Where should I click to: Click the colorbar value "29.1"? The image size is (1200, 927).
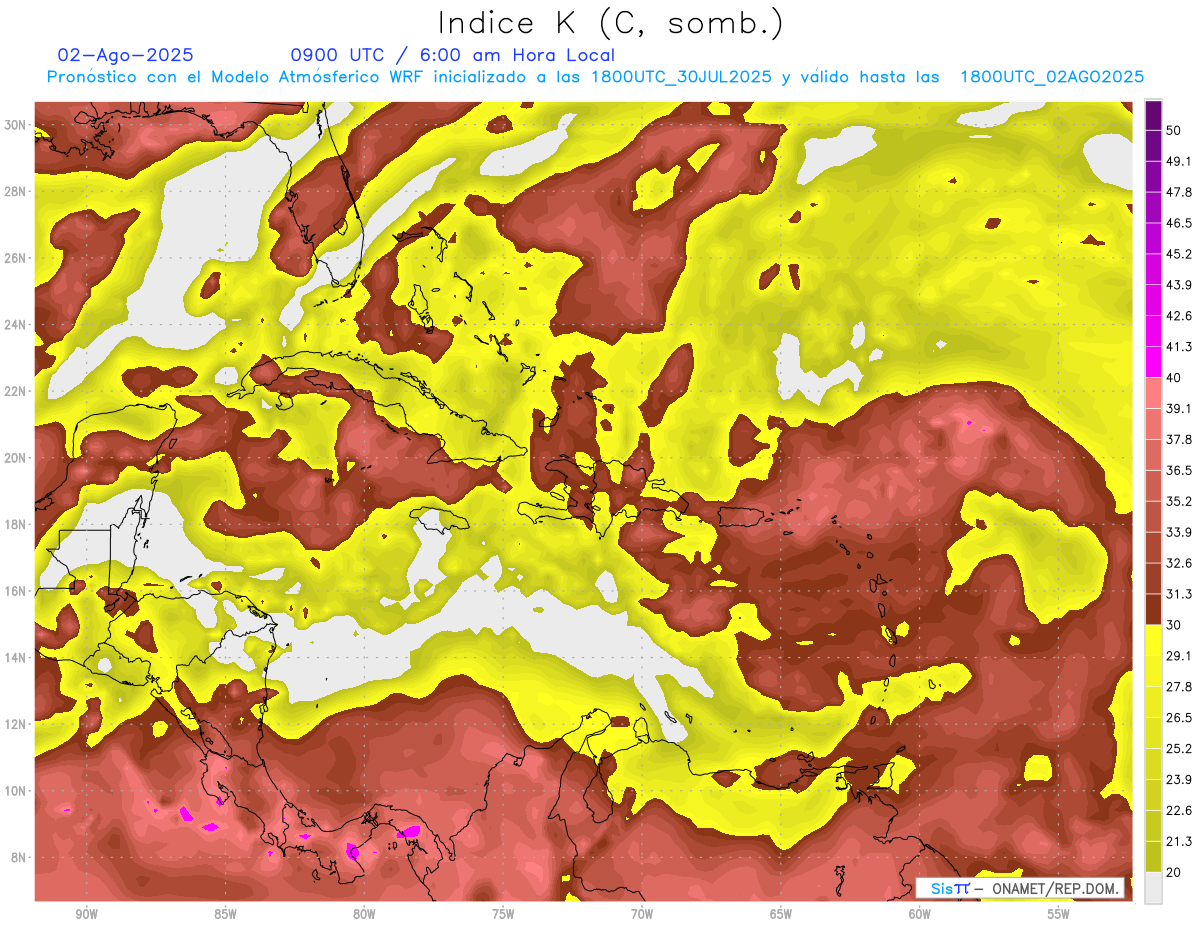(1179, 656)
